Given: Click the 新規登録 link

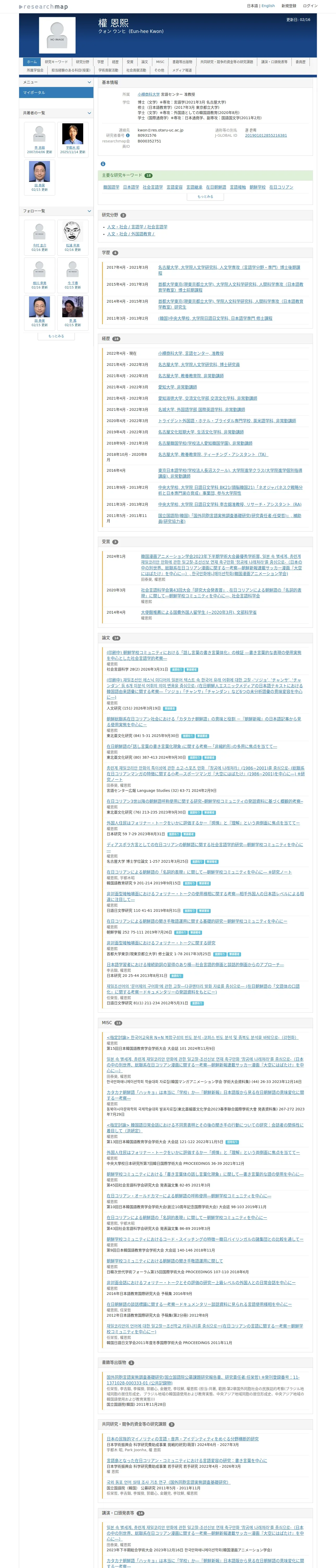Looking at the screenshot, I should tap(289, 5).
